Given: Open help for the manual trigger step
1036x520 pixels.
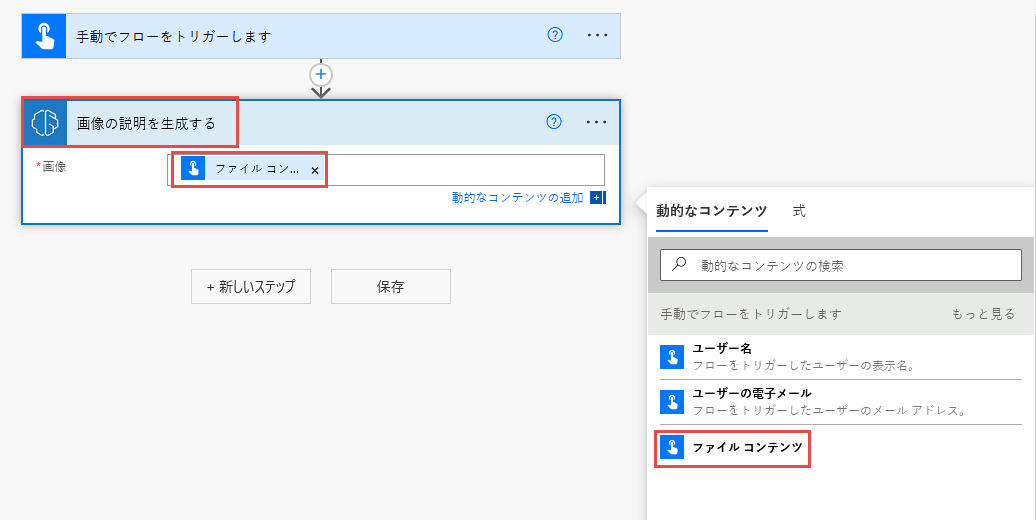Looking at the screenshot, I should click(x=555, y=35).
